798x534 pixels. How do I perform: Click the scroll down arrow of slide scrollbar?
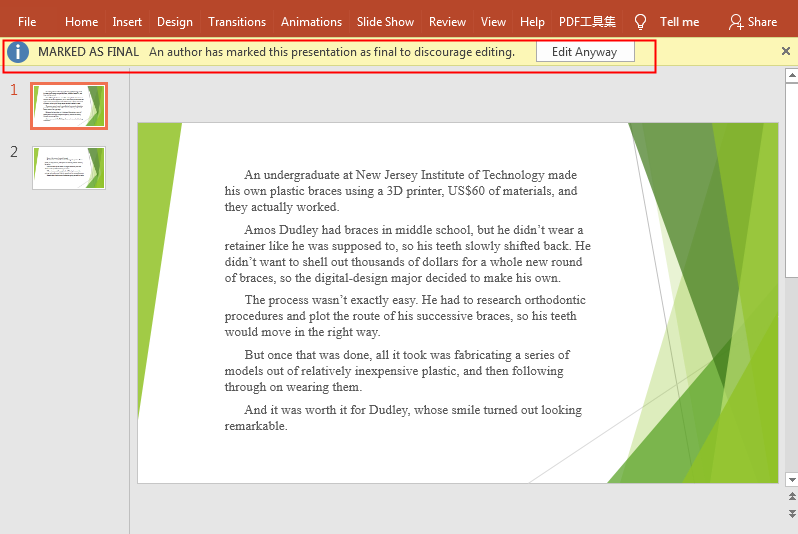(792, 480)
